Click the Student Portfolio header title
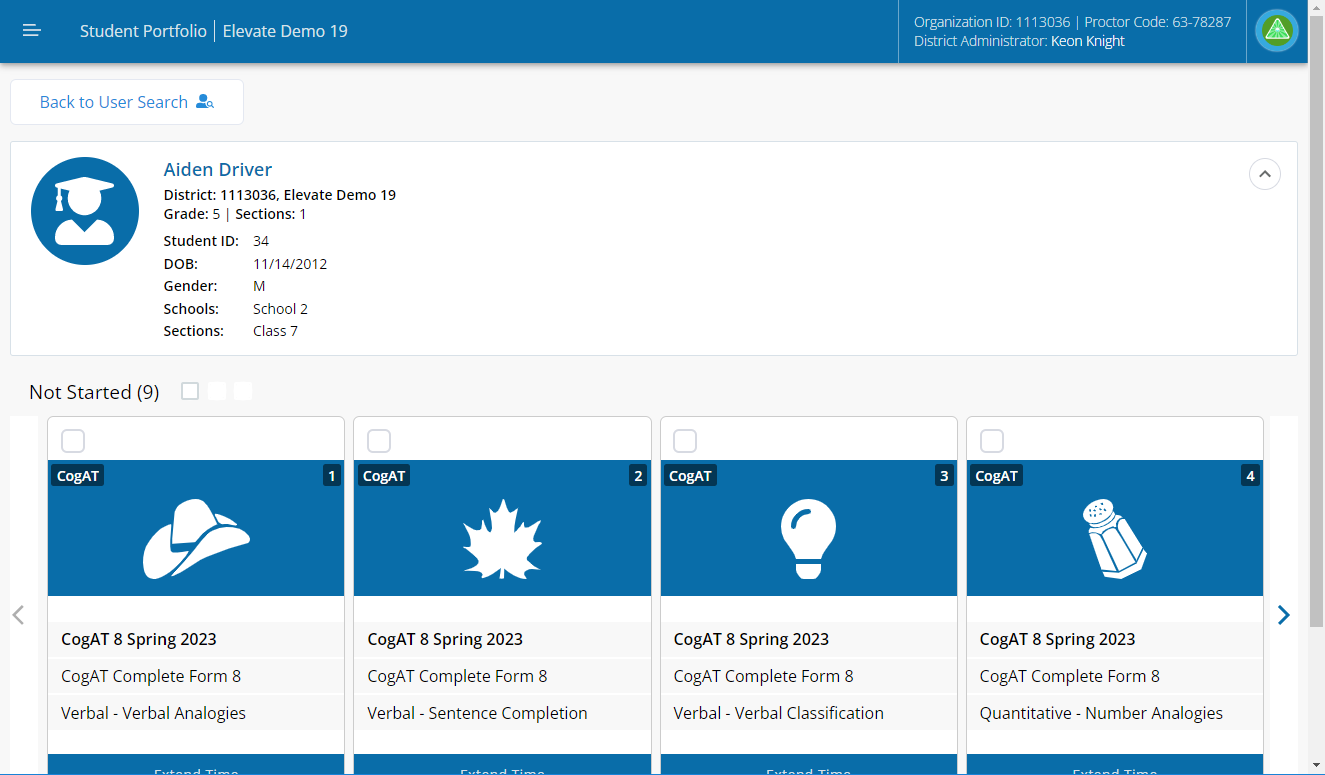1325x775 pixels. pos(143,31)
